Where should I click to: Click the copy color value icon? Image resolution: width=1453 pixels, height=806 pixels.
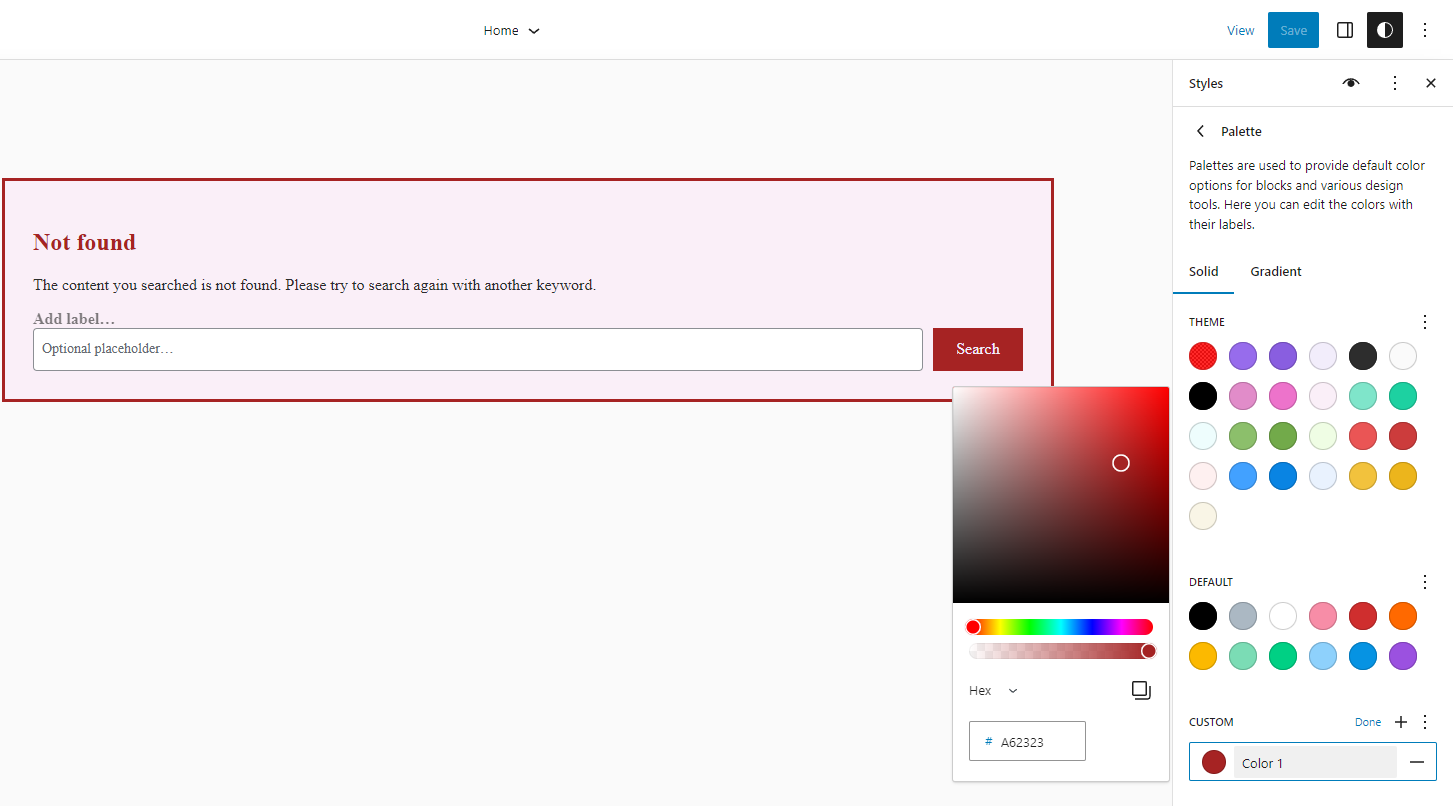pyautogui.click(x=1141, y=690)
